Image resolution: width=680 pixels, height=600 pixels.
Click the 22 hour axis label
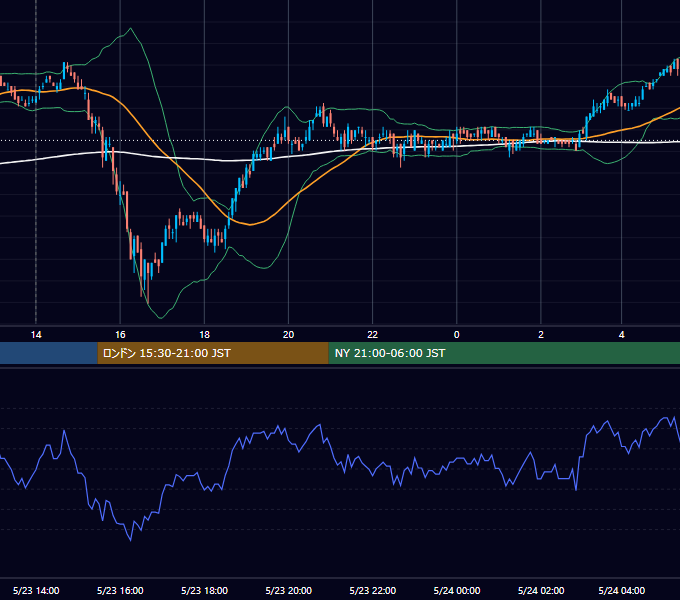click(x=373, y=335)
